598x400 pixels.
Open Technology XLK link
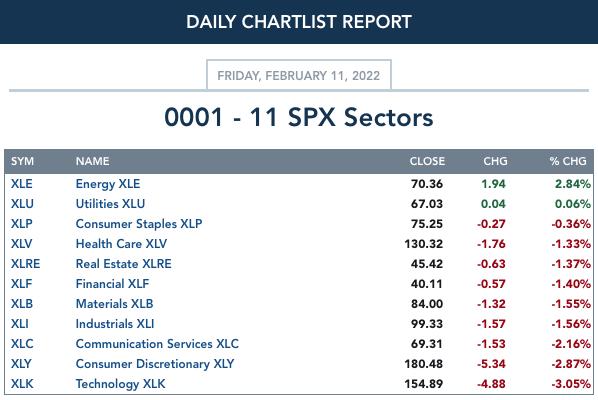click(120, 384)
